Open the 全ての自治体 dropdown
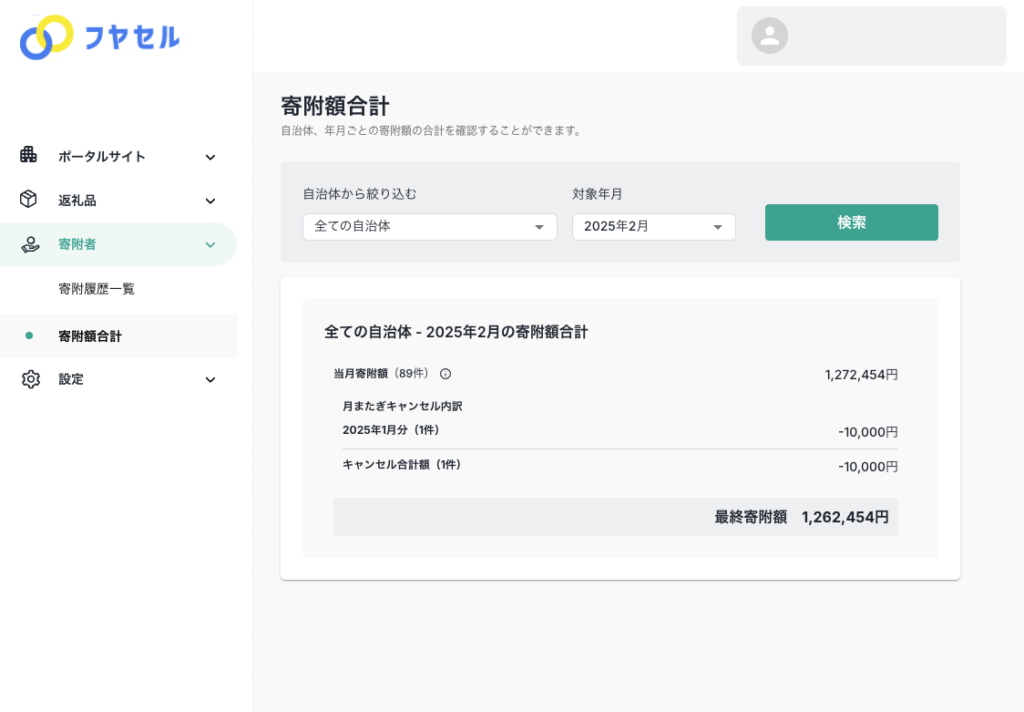Image resolution: width=1024 pixels, height=712 pixels. [x=429, y=227]
